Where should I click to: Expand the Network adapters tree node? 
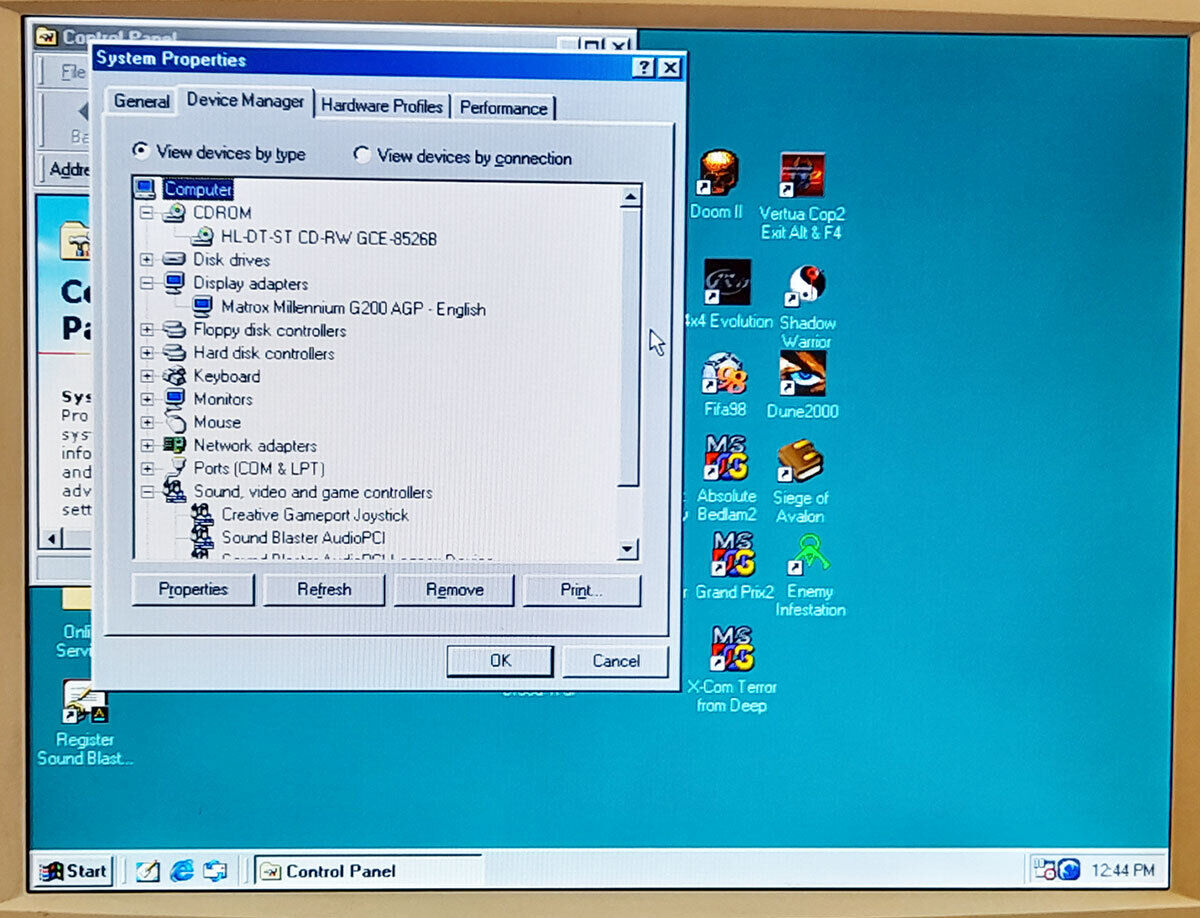(147, 445)
